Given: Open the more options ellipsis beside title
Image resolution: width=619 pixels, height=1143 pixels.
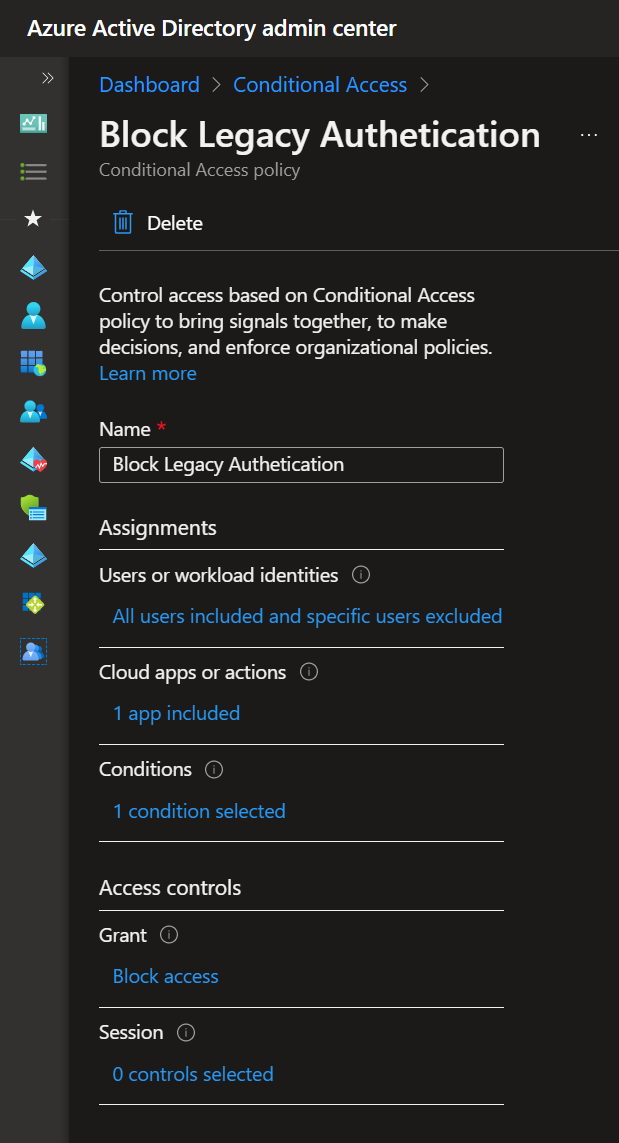Looking at the screenshot, I should (589, 136).
